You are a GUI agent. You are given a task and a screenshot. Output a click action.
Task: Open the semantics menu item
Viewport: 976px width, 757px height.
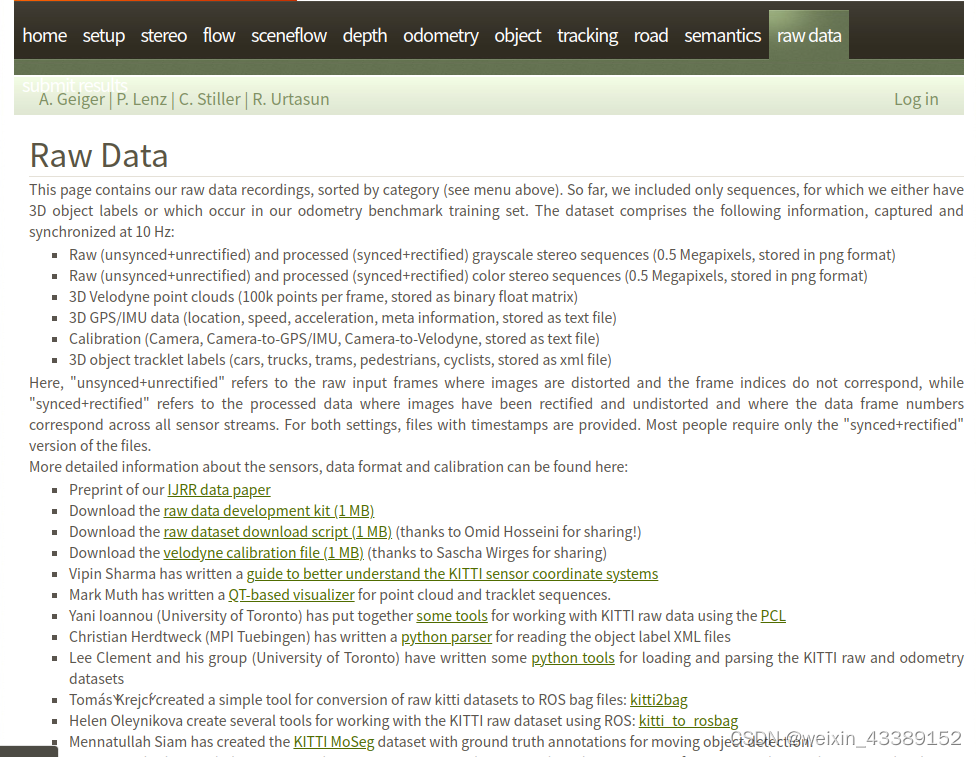pos(723,35)
